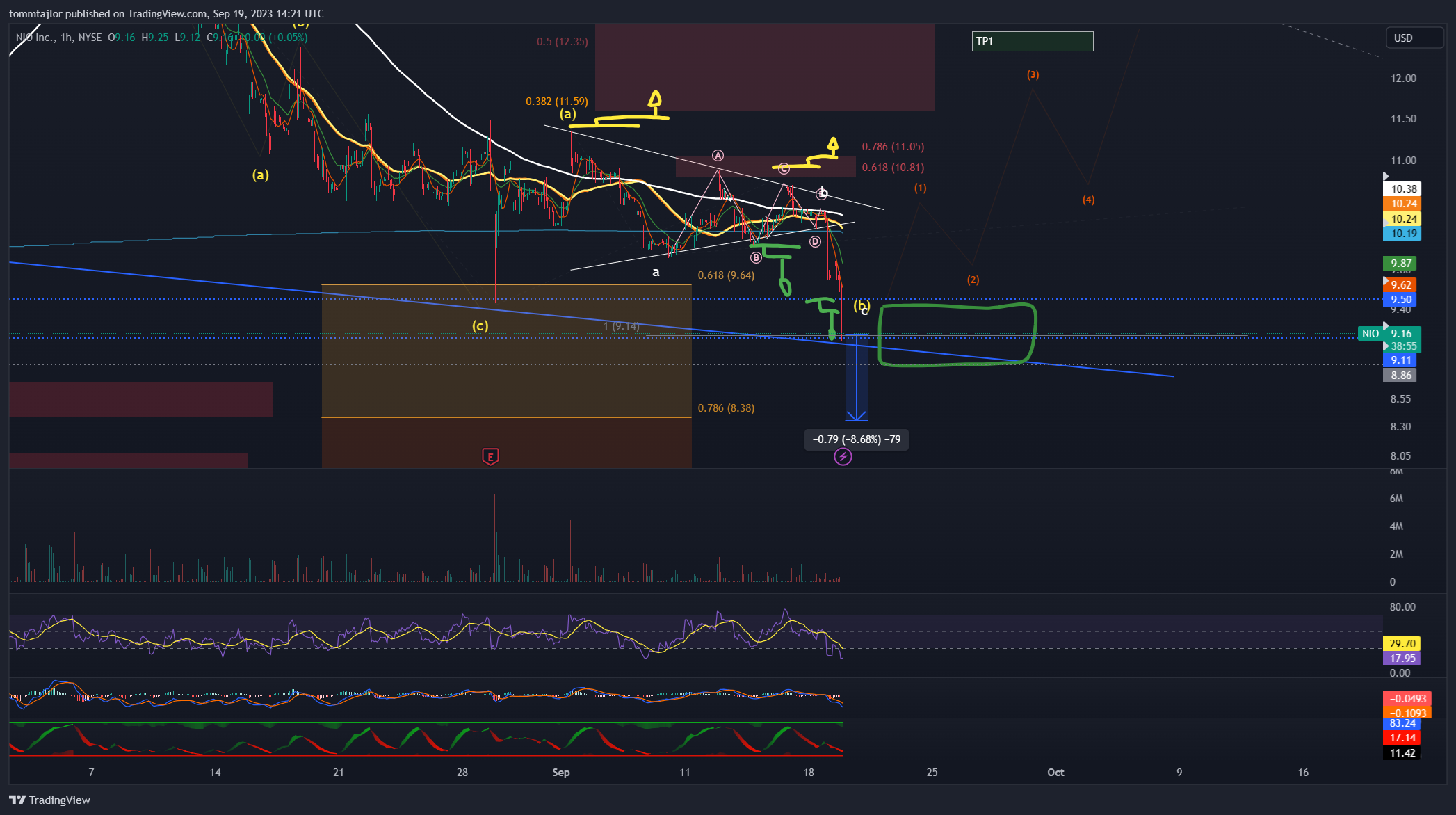Screen dimensions: 1456x815
Task: Select the 6M volume scale tick
Action: 1396,499
